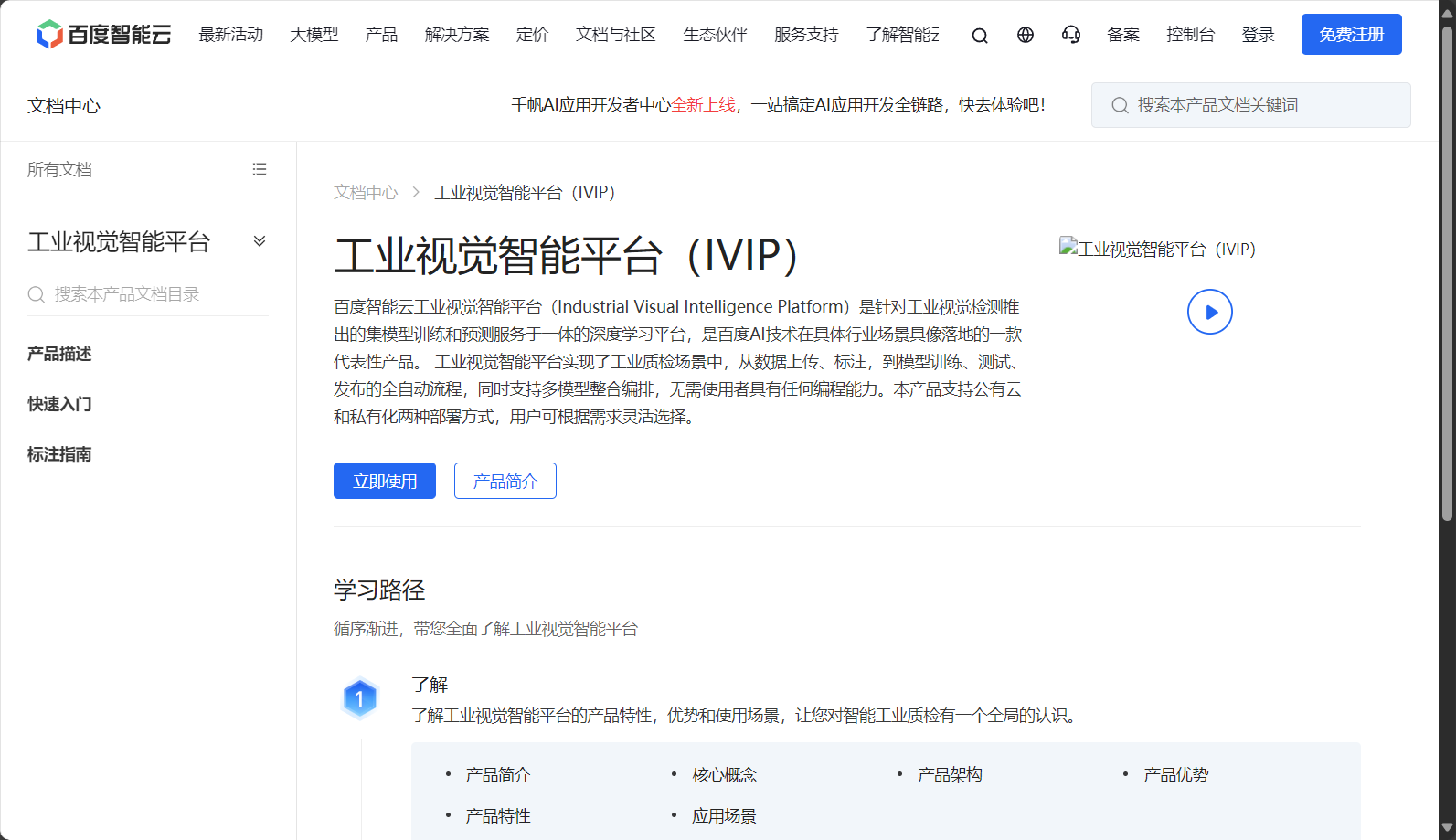Click the vertical page scrollbar

(1447, 274)
